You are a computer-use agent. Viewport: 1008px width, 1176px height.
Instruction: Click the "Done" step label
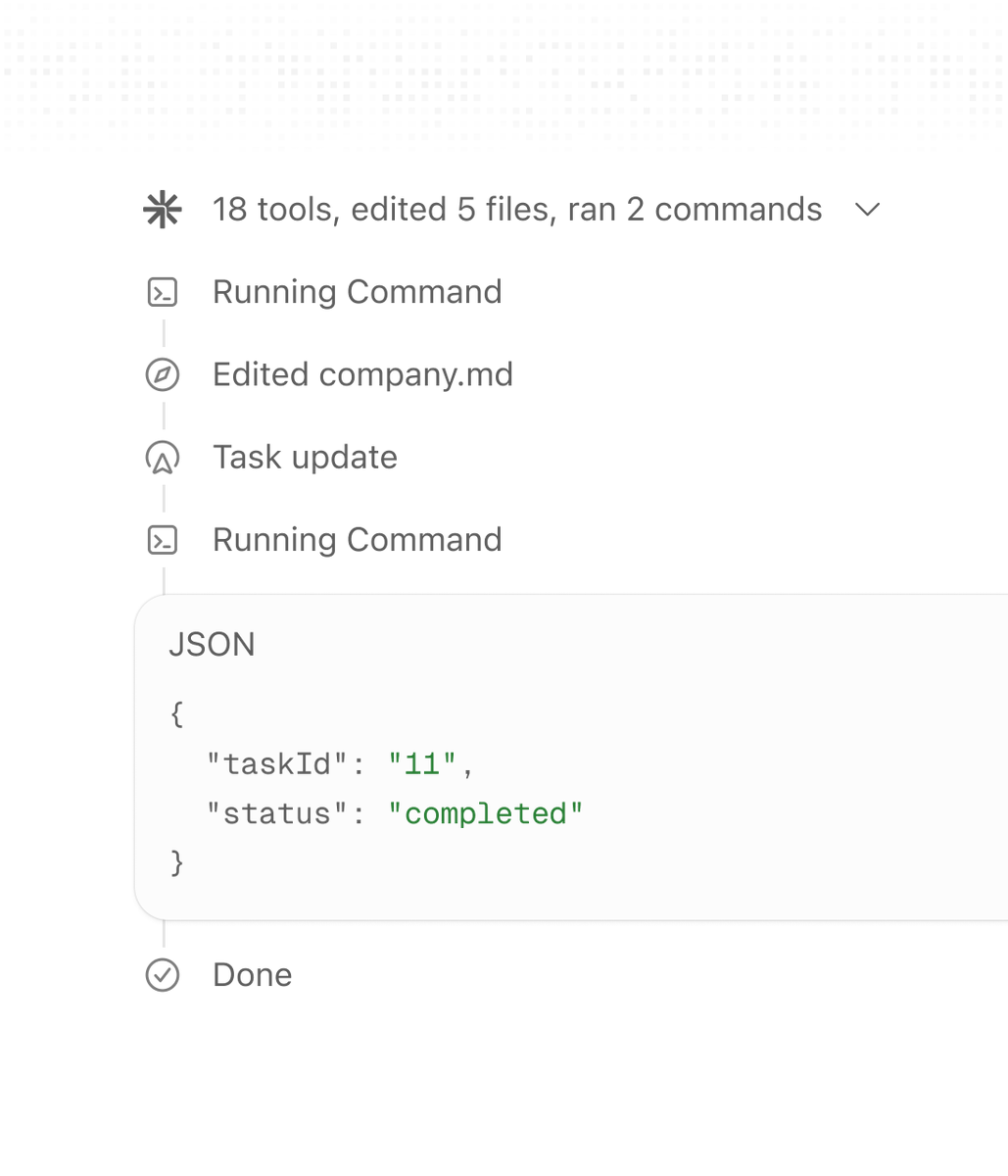pos(253,975)
